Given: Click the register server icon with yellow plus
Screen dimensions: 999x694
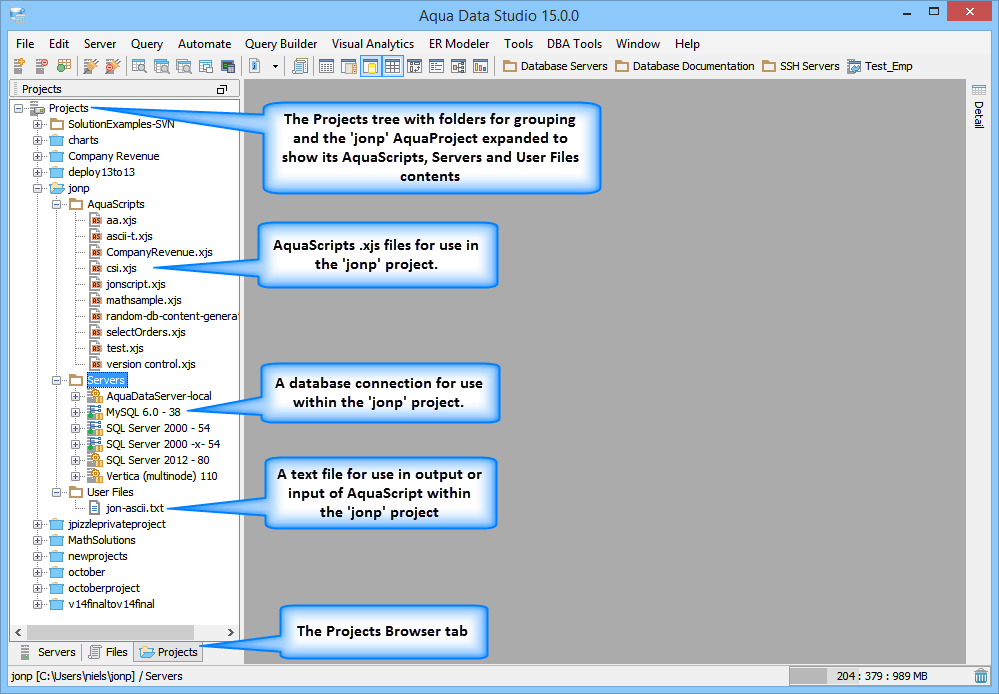Looking at the screenshot, I should (20, 66).
